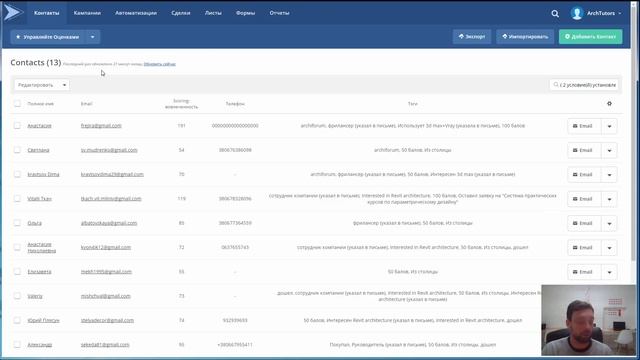Check the box for Vitalii Ткач

click(x=17, y=198)
